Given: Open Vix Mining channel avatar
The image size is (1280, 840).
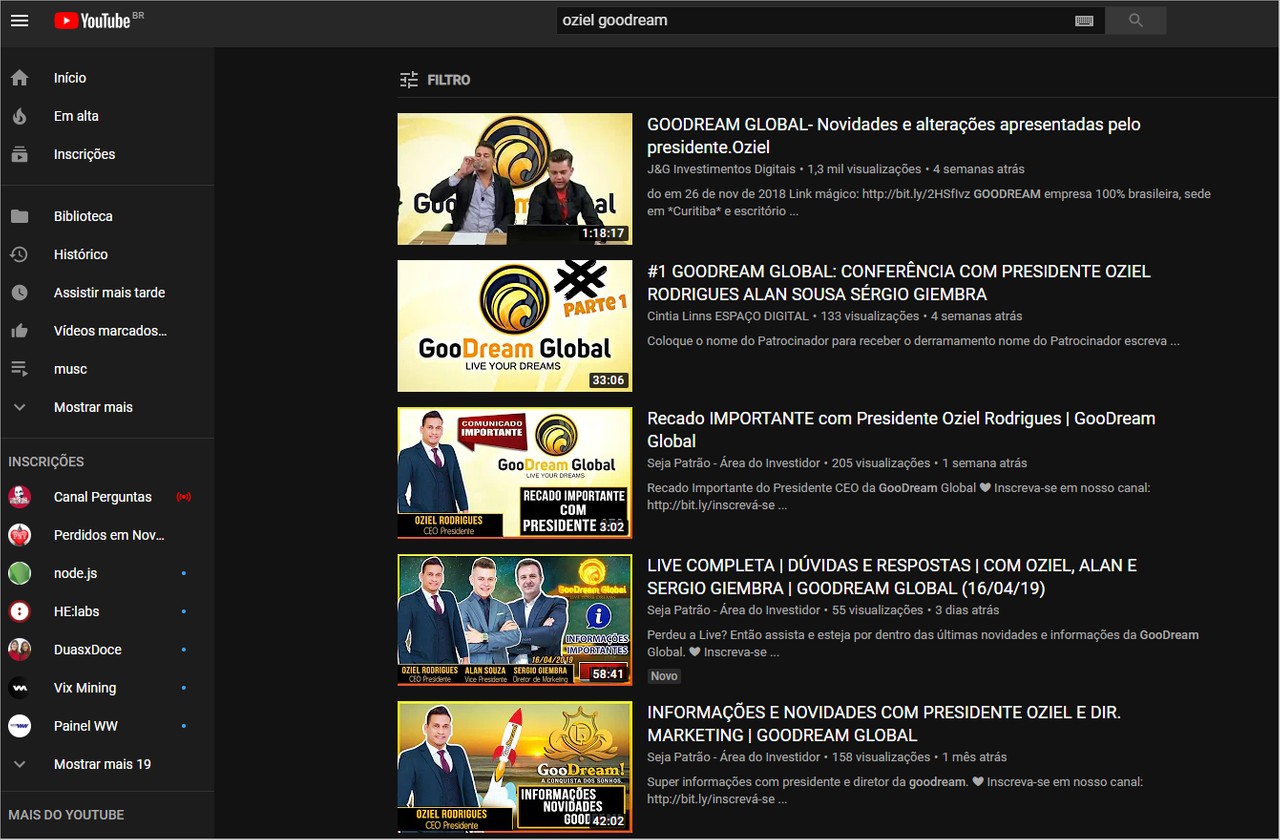Looking at the screenshot, I should pos(19,688).
